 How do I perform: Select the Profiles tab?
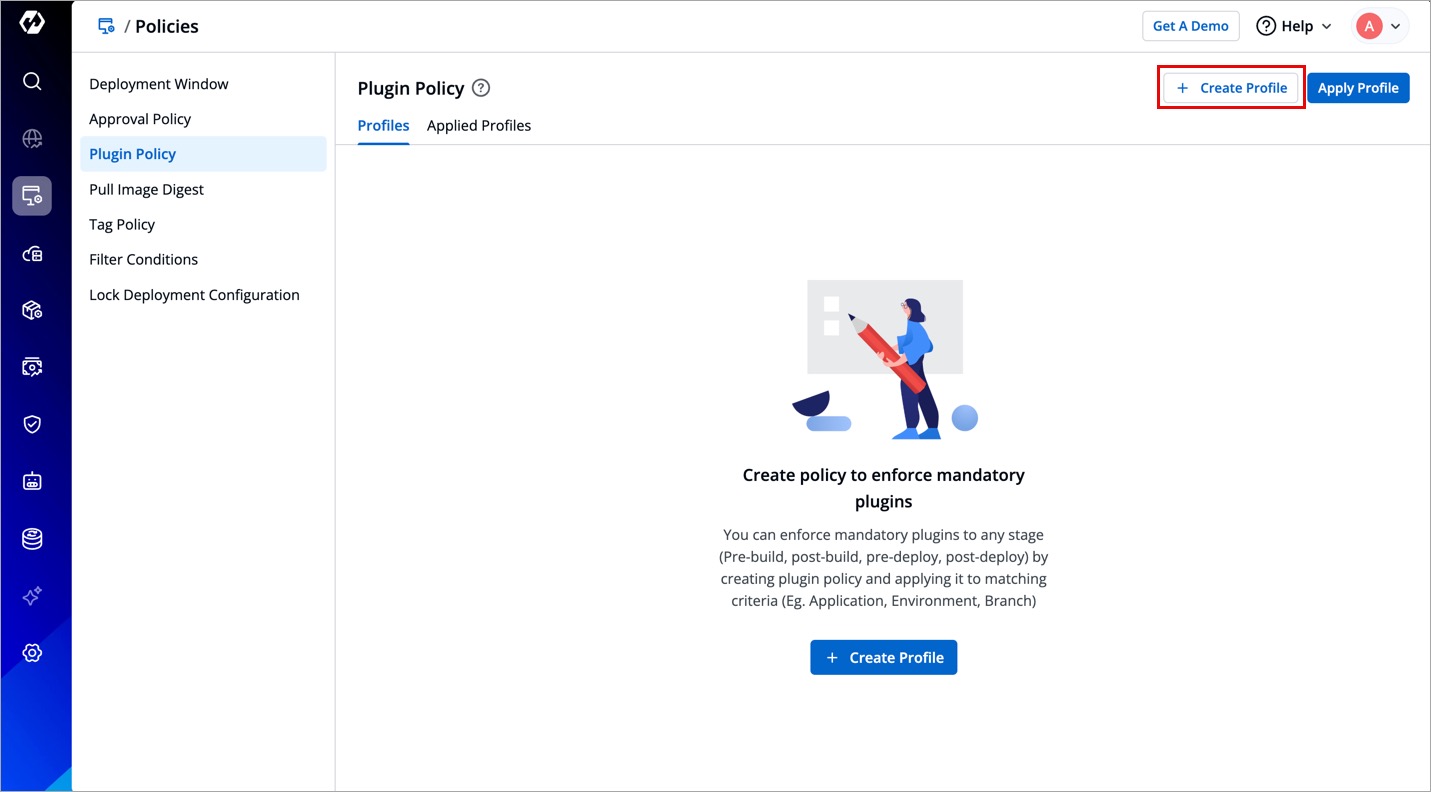click(x=383, y=126)
